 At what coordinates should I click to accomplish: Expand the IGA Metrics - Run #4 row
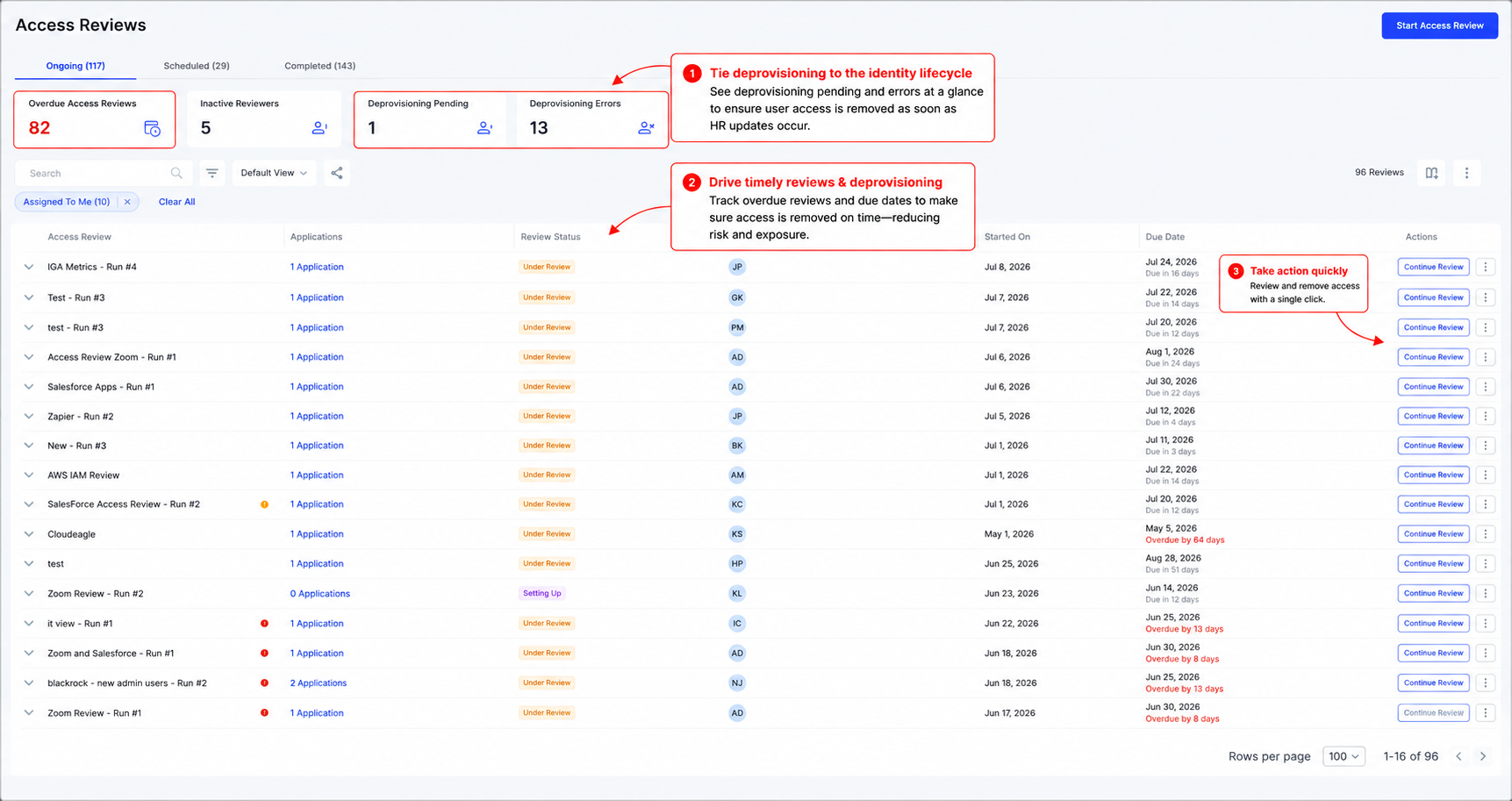pos(29,267)
